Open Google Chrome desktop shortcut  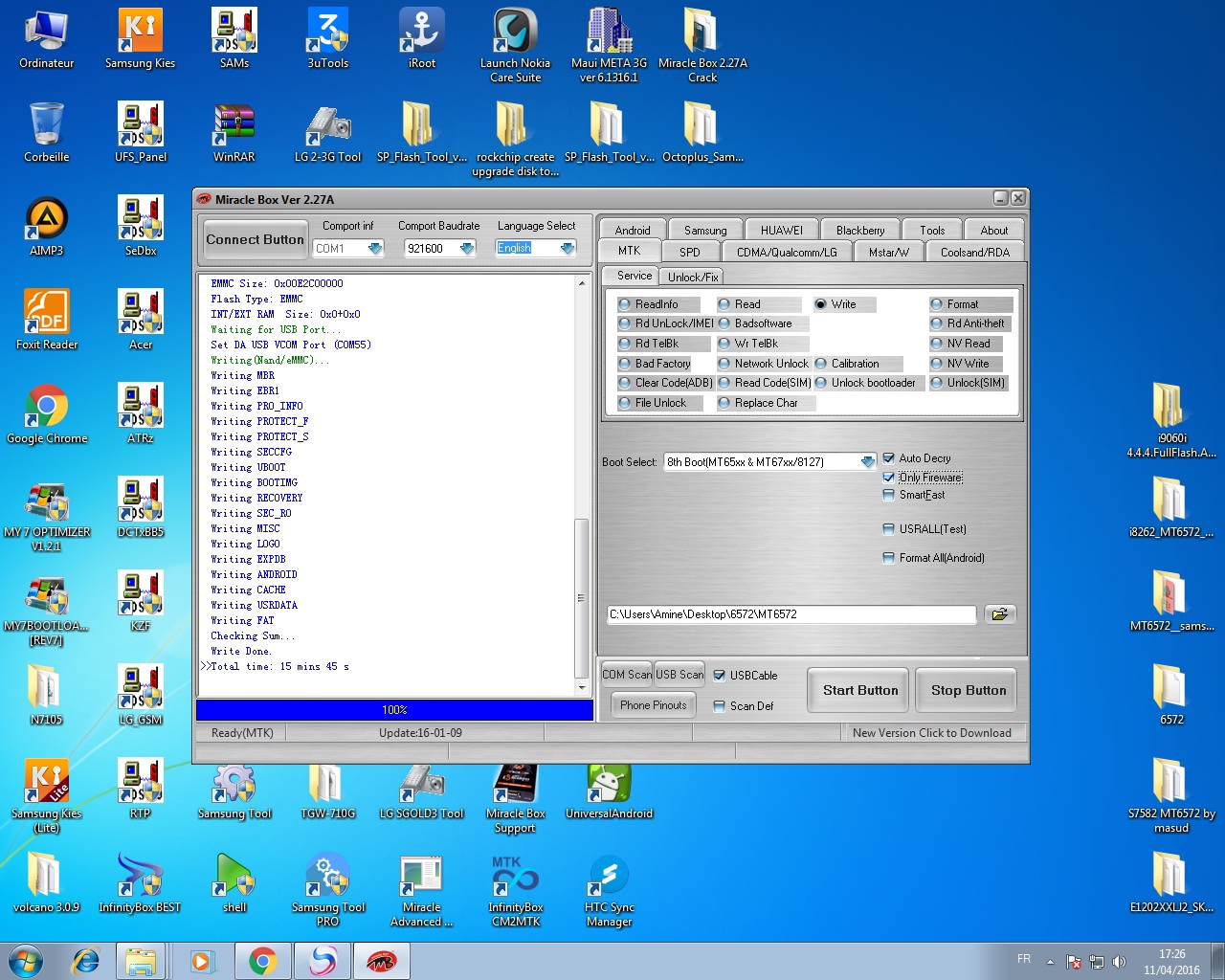(46, 414)
